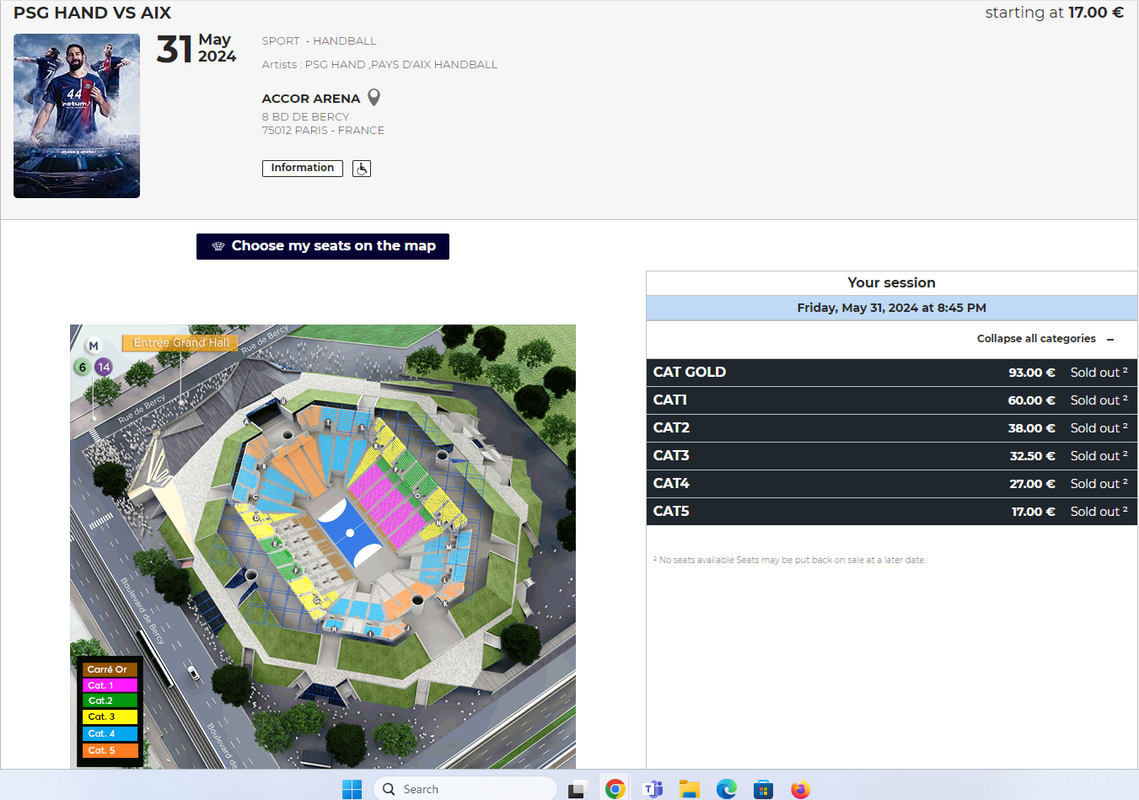Screen dimensions: 1139x800
Task: Expand the CAT3 32.50 € row
Action: (891, 456)
